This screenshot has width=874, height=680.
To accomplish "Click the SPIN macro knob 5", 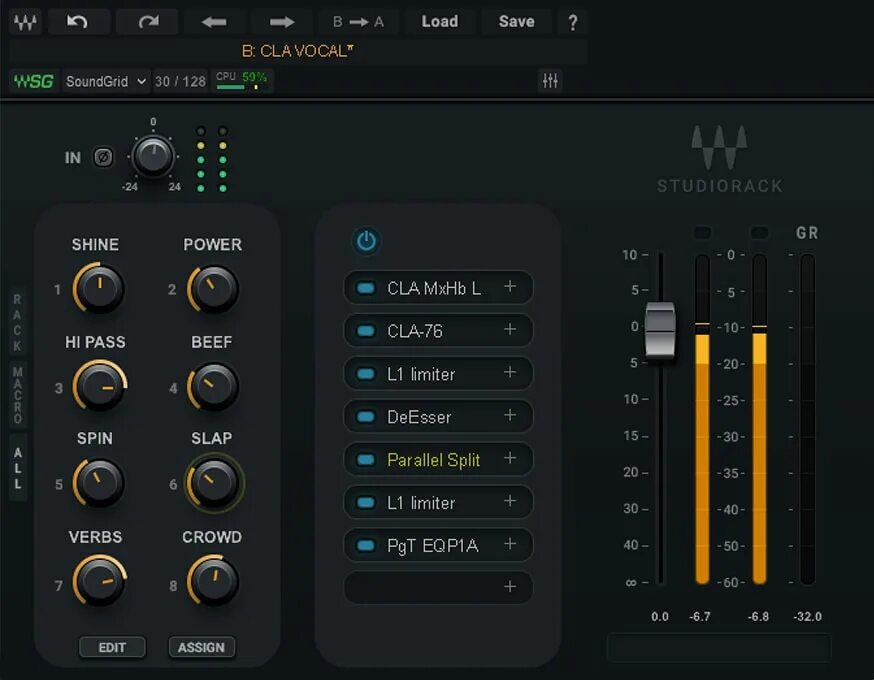I will click(99, 483).
